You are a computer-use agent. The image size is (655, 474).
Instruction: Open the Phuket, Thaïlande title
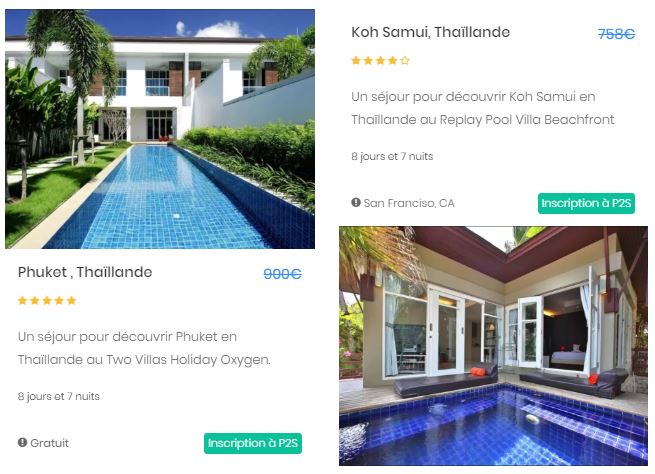click(85, 272)
